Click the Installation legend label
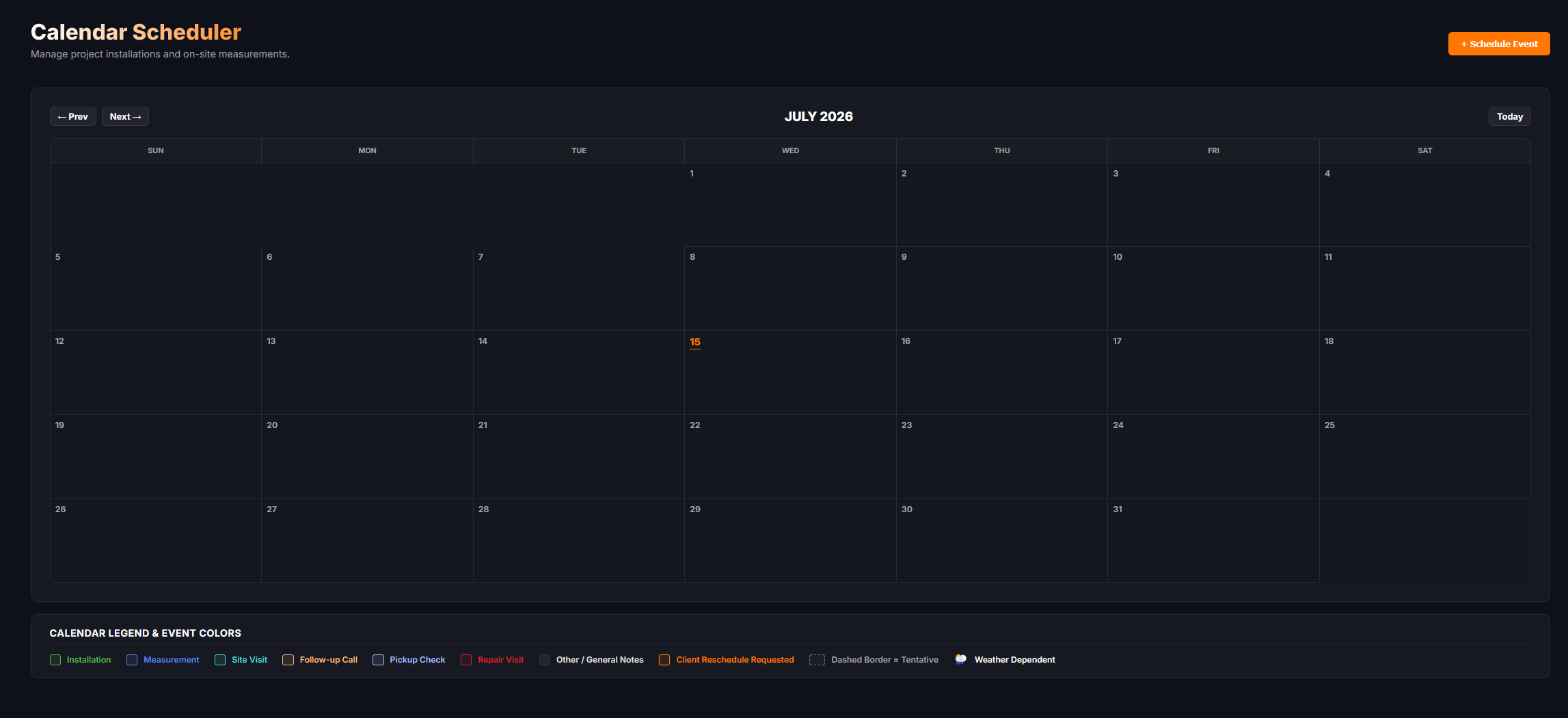Image resolution: width=1568 pixels, height=718 pixels. pyautogui.click(x=89, y=660)
